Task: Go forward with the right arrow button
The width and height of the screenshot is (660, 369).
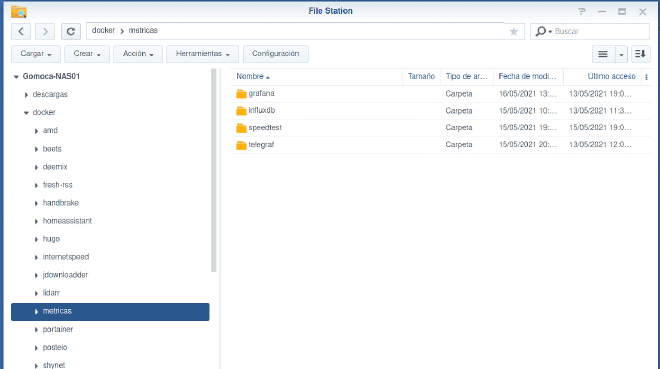Action: [45, 31]
